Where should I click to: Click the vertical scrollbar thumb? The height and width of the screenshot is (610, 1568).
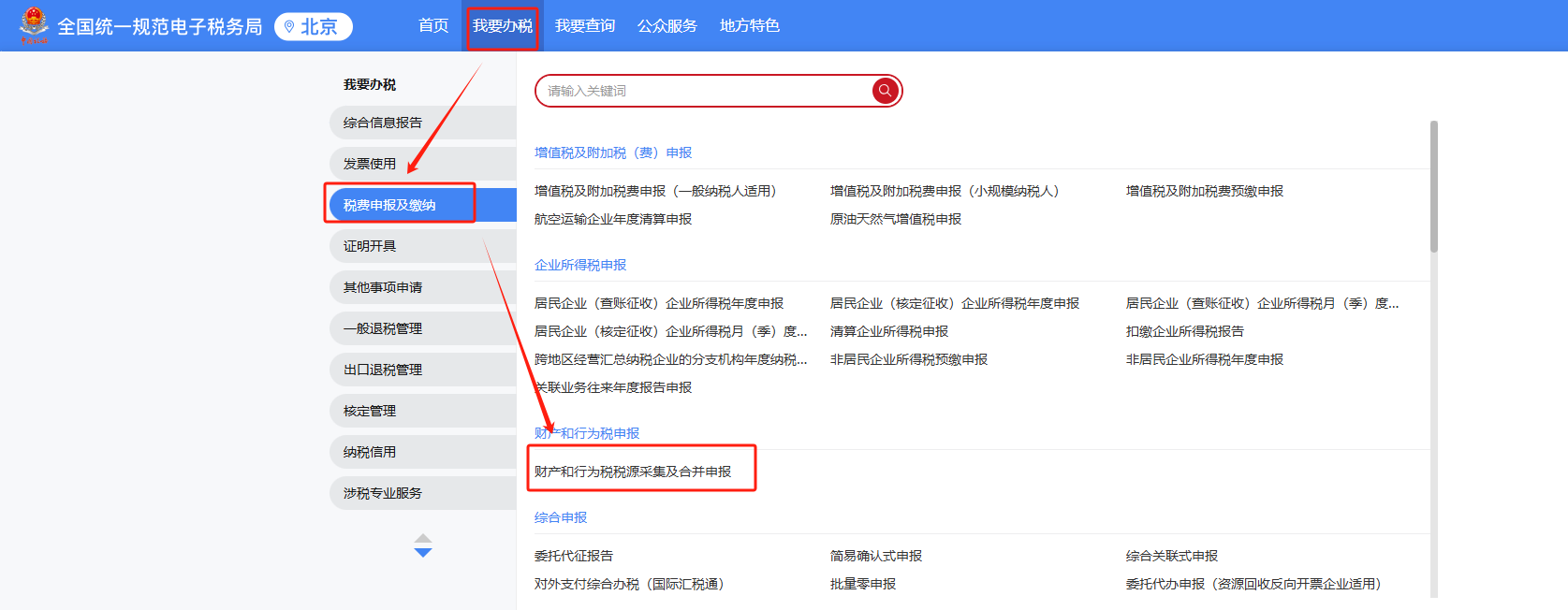(1434, 186)
